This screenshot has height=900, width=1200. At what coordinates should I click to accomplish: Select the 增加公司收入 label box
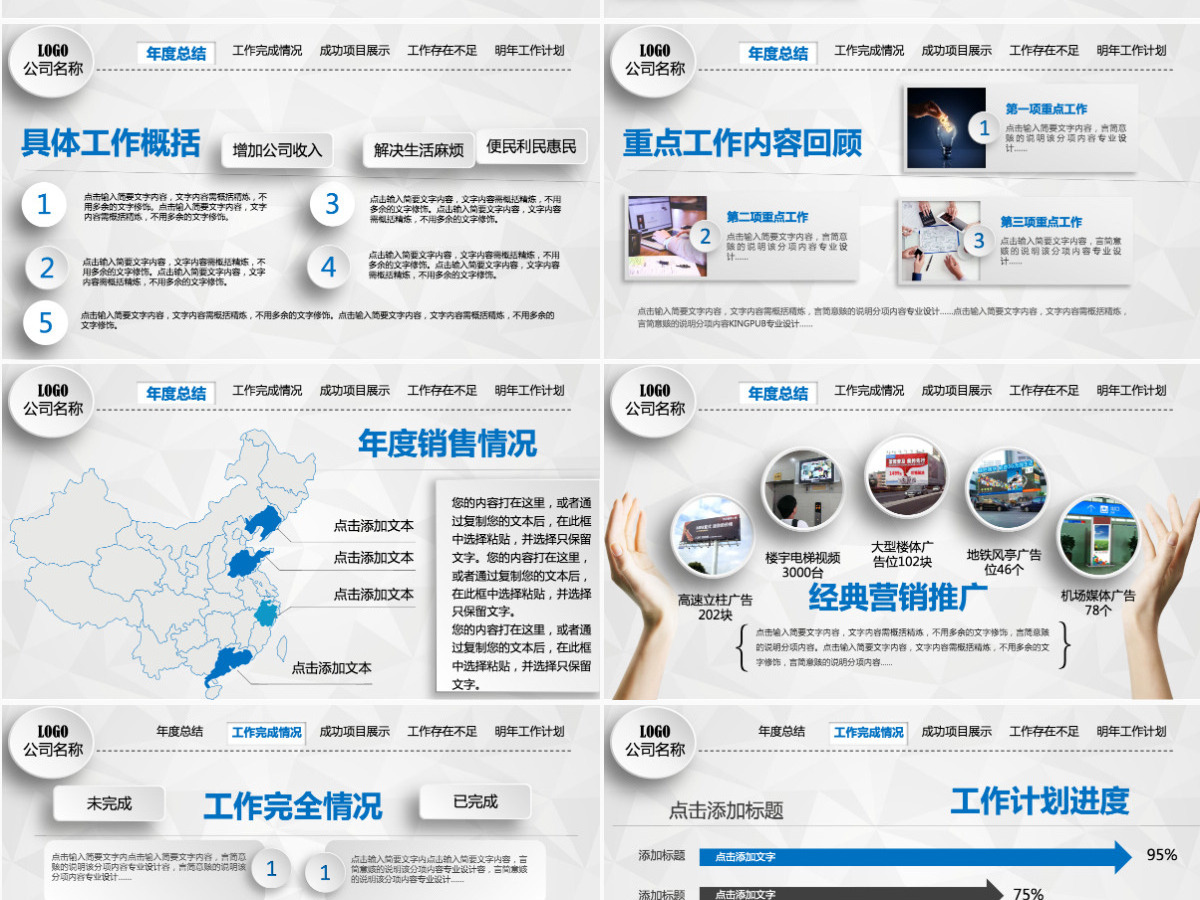point(278,150)
